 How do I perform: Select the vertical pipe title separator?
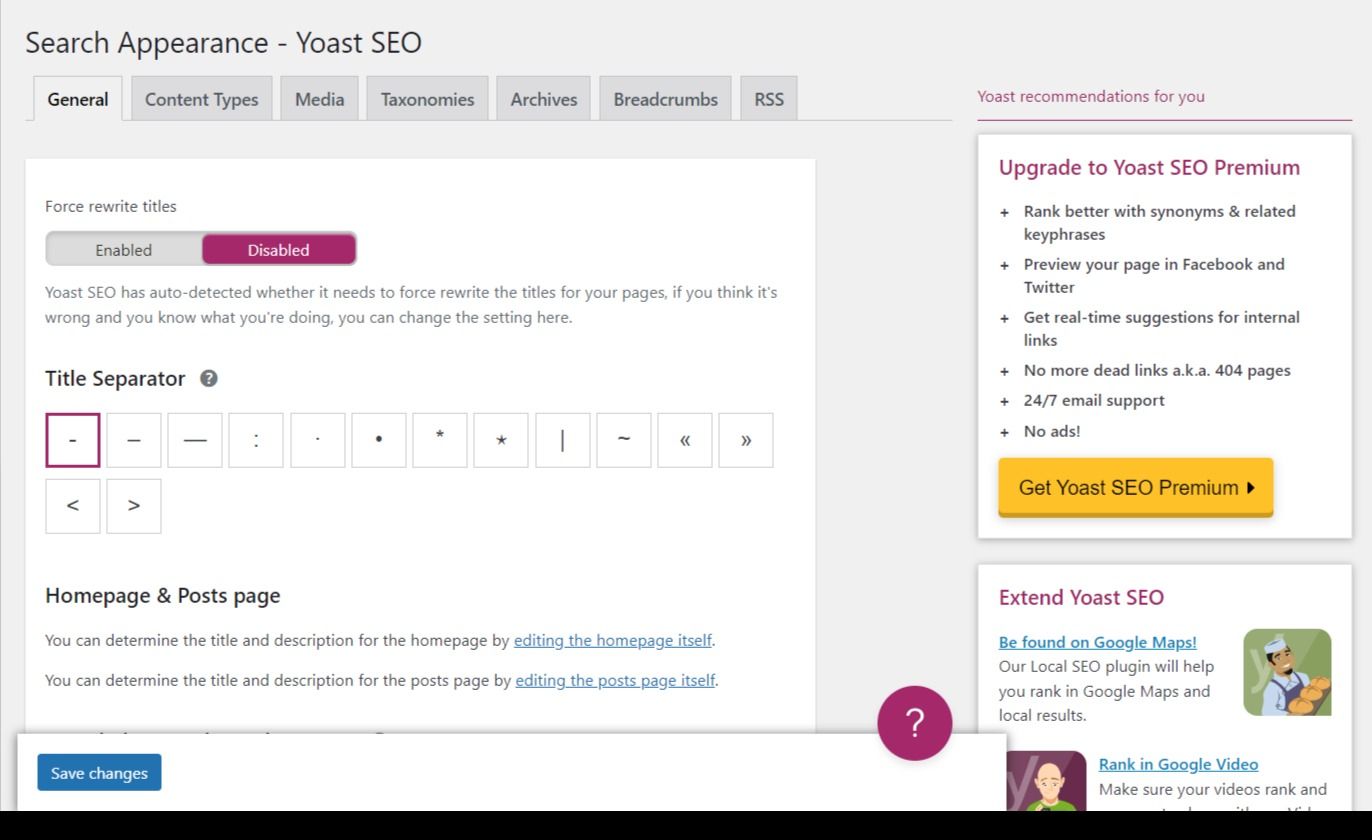(563, 440)
